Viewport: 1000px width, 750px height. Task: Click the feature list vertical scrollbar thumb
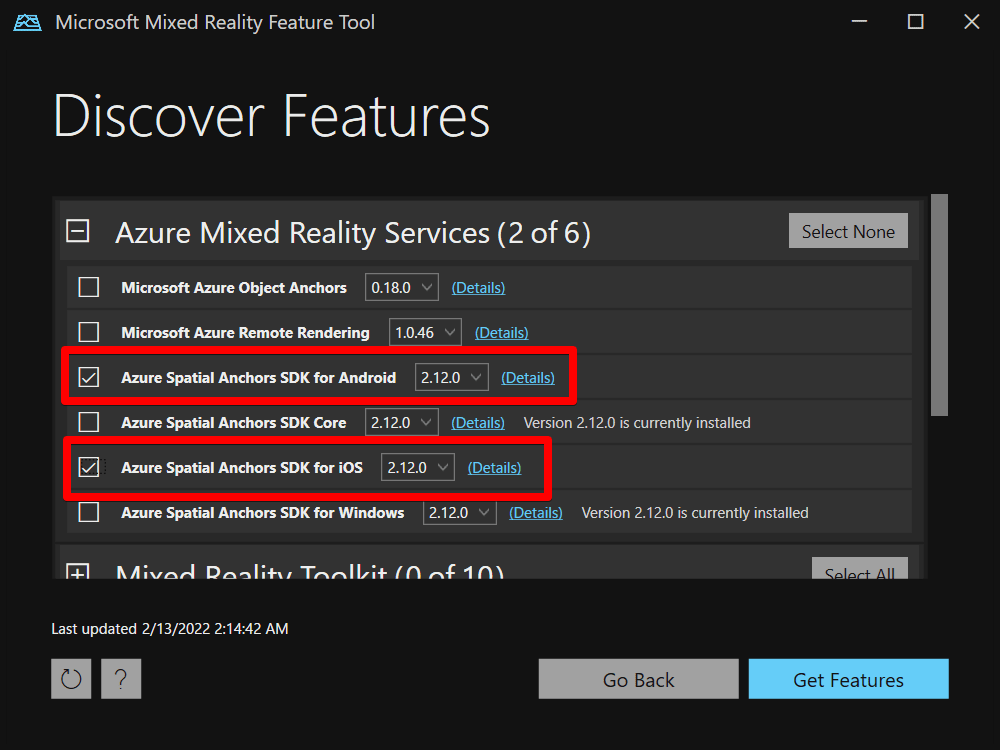[939, 305]
